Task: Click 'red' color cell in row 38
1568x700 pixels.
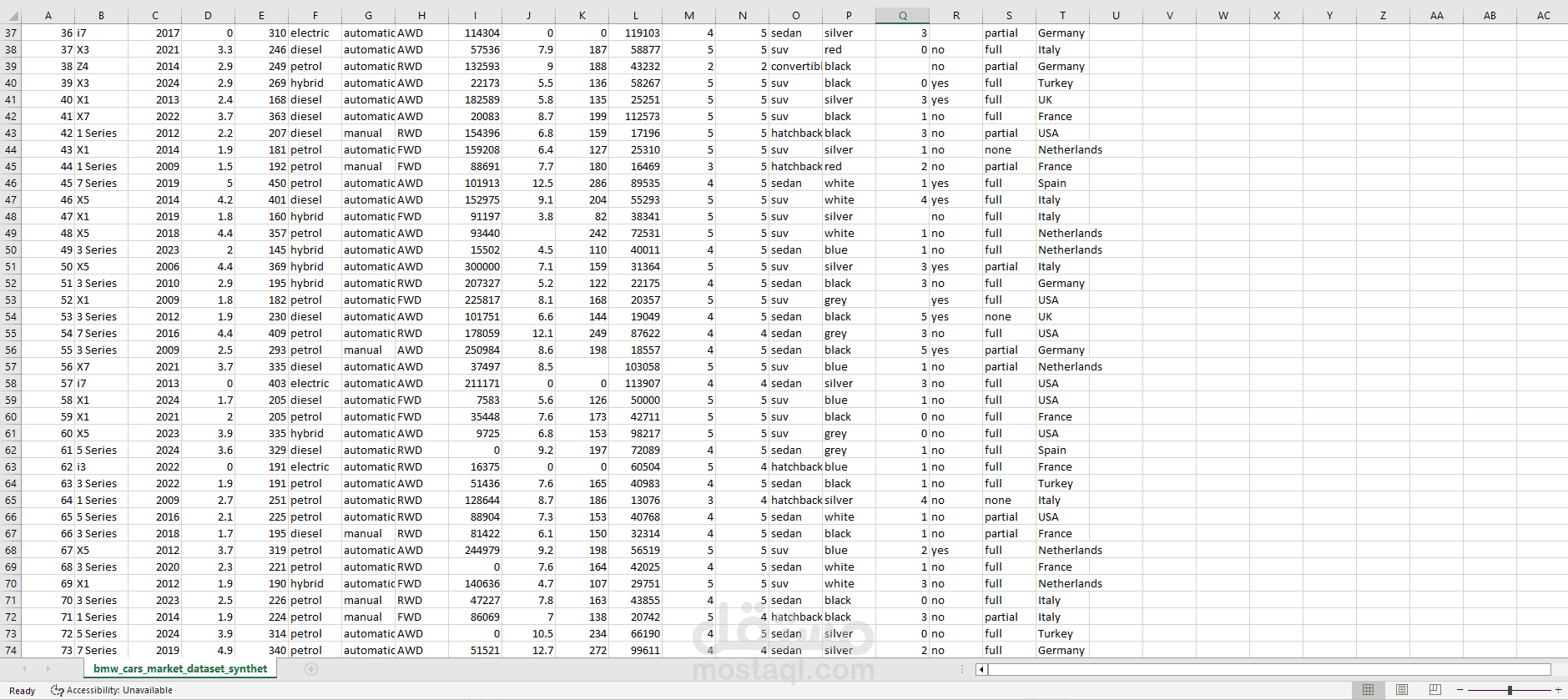Action: pos(850,50)
